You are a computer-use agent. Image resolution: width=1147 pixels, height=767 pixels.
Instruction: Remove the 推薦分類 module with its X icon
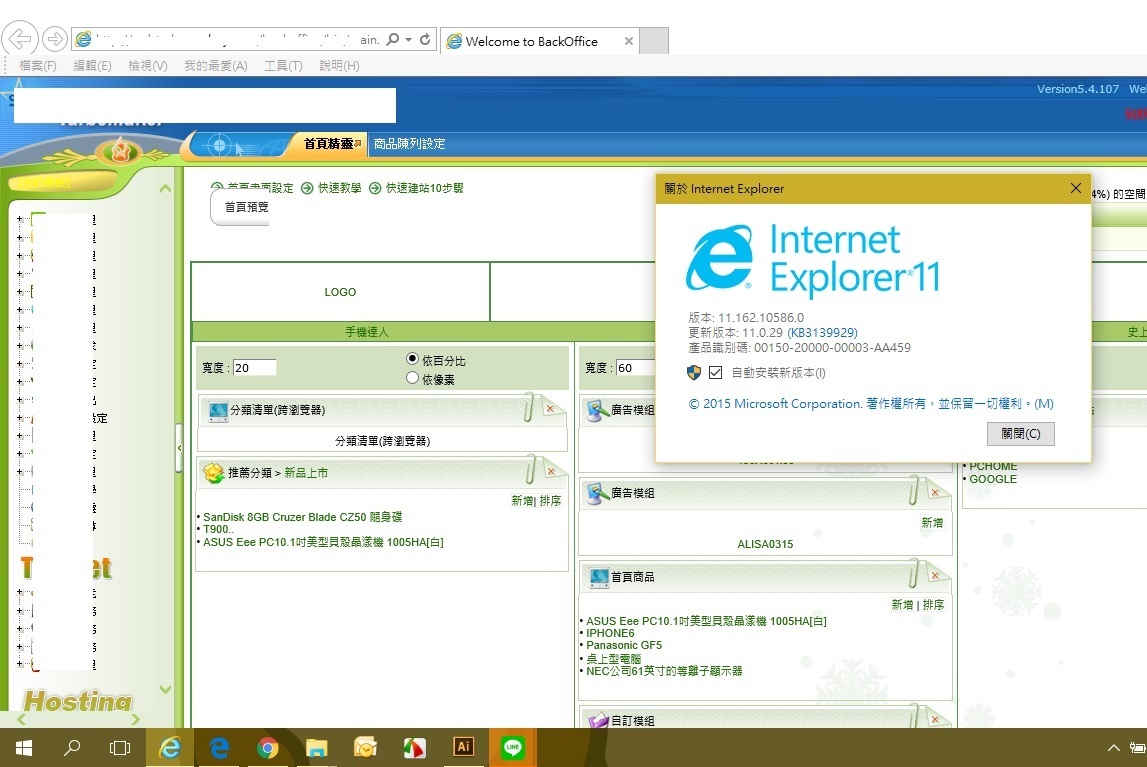tap(549, 470)
